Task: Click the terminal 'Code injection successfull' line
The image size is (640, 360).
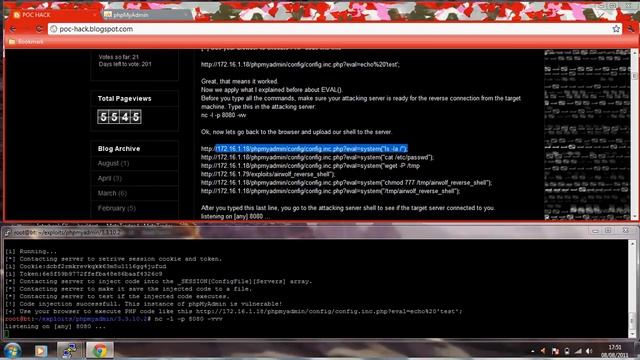Action: [143, 304]
